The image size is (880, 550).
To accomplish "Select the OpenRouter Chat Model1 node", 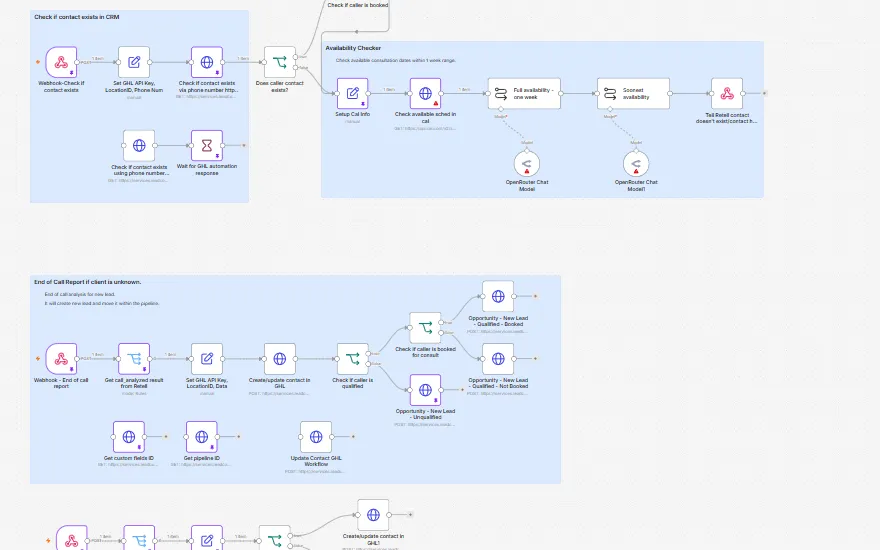I will [636, 164].
